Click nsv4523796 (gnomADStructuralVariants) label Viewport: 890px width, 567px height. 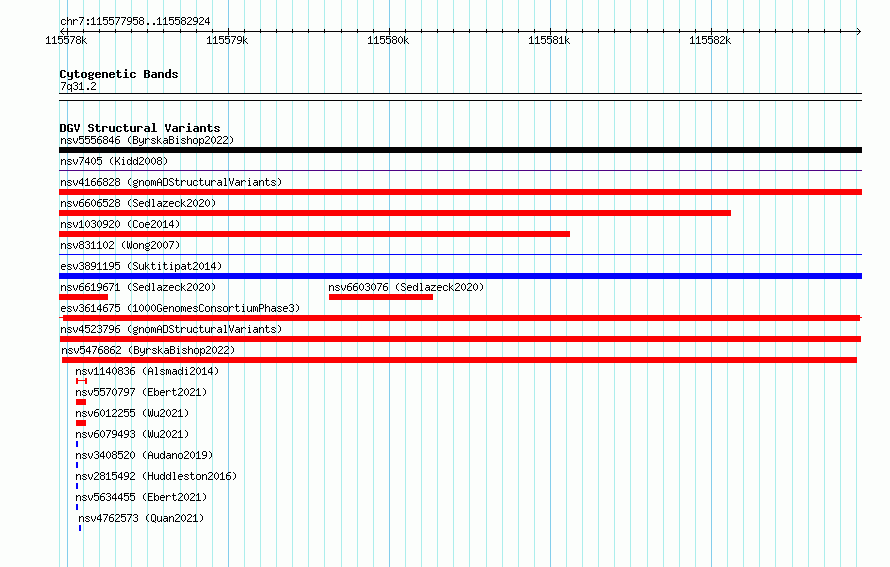tap(171, 329)
